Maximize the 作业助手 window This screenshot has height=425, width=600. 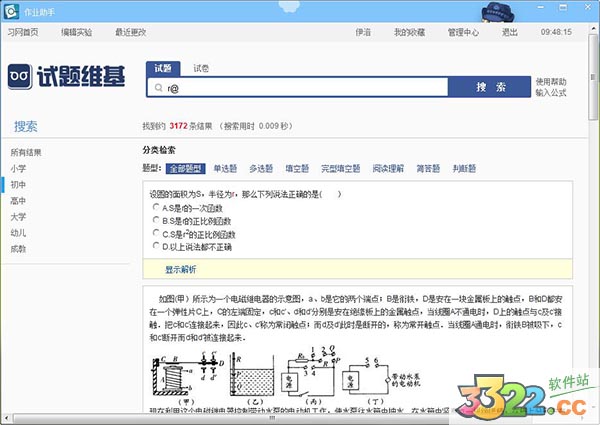click(563, 7)
